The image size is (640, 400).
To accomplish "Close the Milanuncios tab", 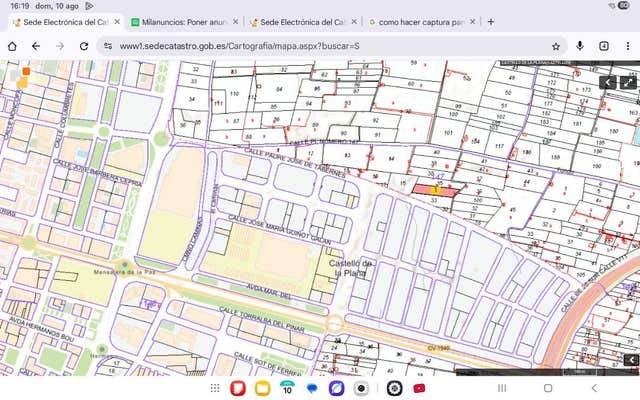I will [x=234, y=22].
